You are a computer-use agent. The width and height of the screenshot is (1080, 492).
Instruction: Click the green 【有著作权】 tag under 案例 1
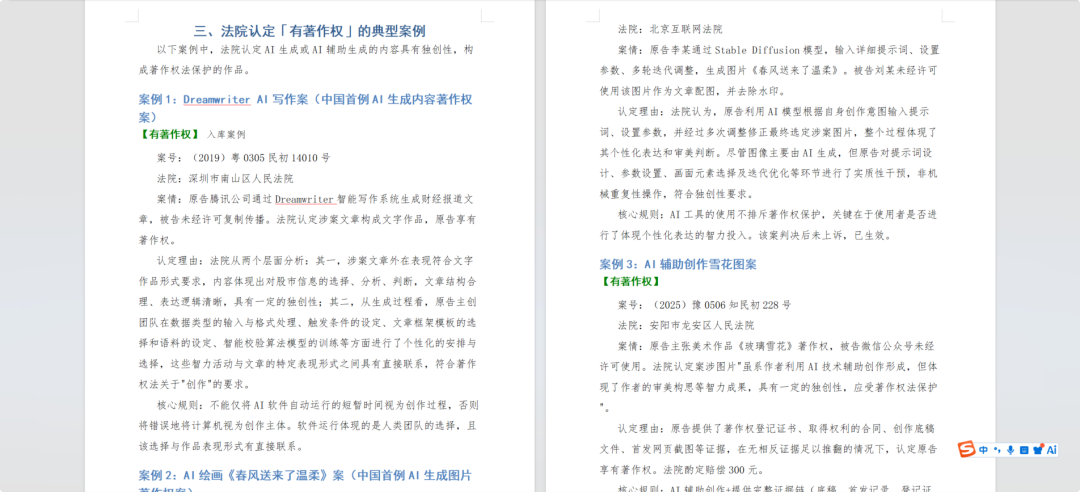pos(169,134)
